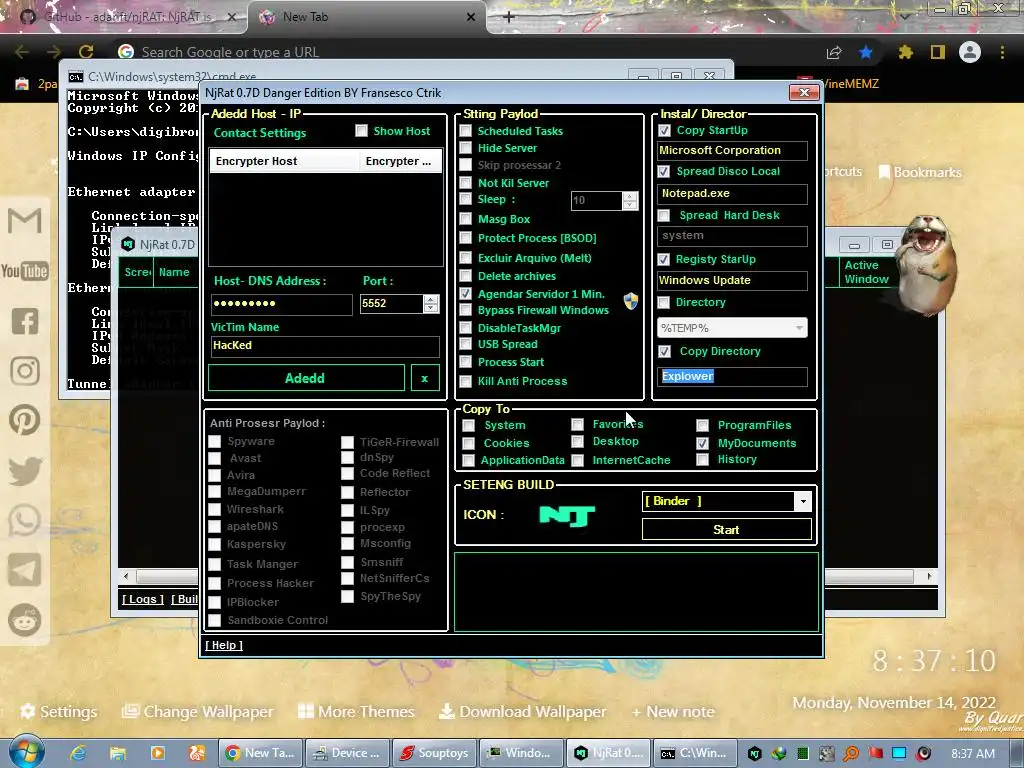
Task: Open the Chrome profile avatar
Action: [x=970, y=52]
